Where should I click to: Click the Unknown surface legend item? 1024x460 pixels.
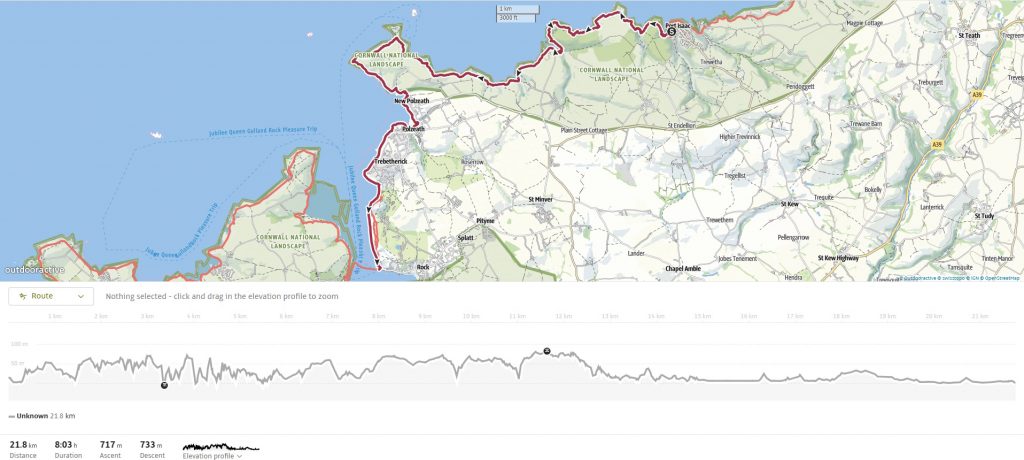tap(42, 415)
